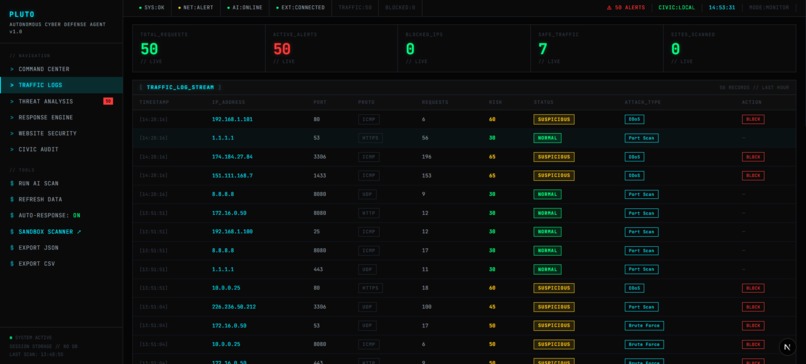806x364 pixels.
Task: Click IP address 226.236.50.212
Action: click(234, 307)
